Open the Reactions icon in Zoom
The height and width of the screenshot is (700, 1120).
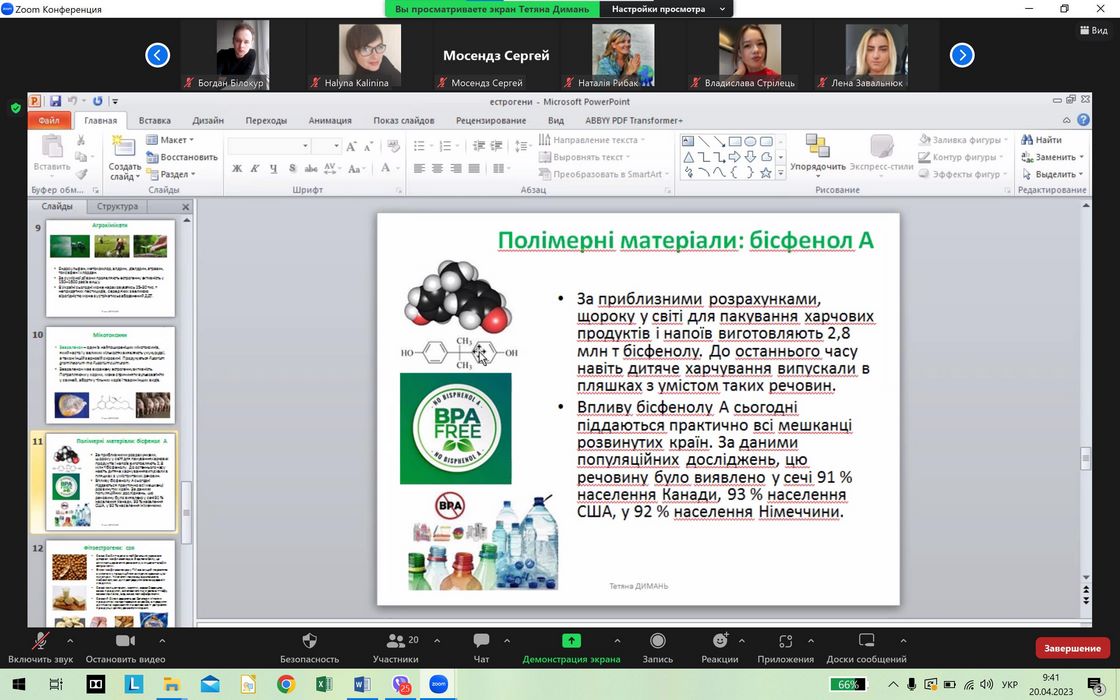pyautogui.click(x=719, y=641)
